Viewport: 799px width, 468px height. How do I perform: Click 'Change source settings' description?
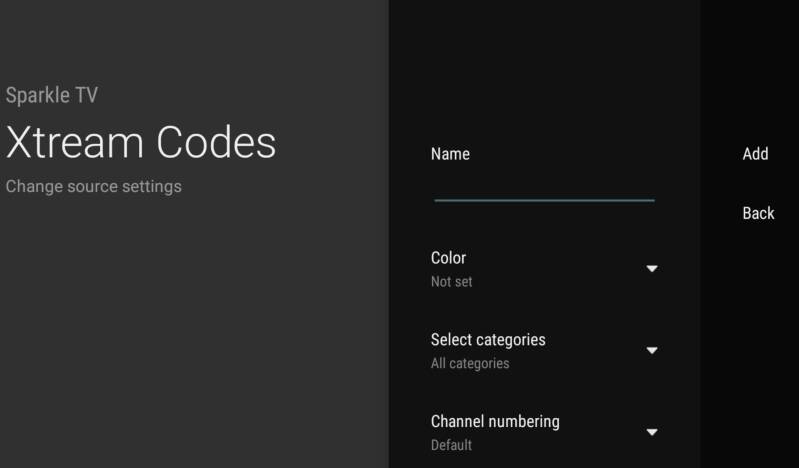click(x=94, y=187)
